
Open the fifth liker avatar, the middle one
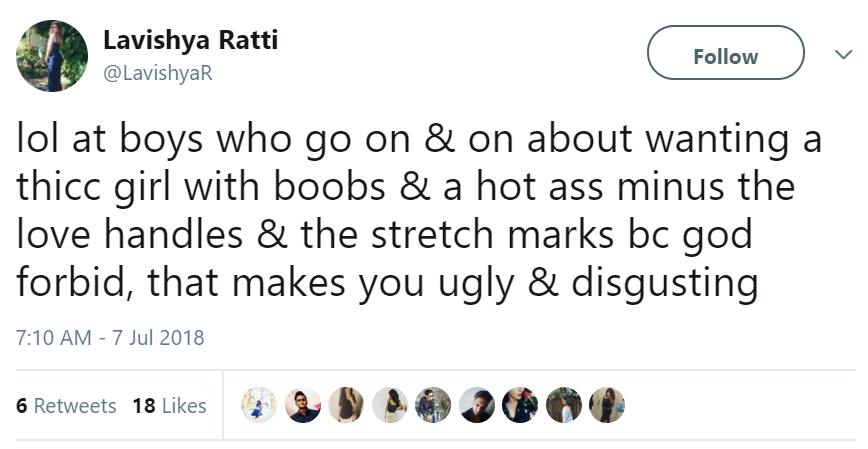[433, 405]
